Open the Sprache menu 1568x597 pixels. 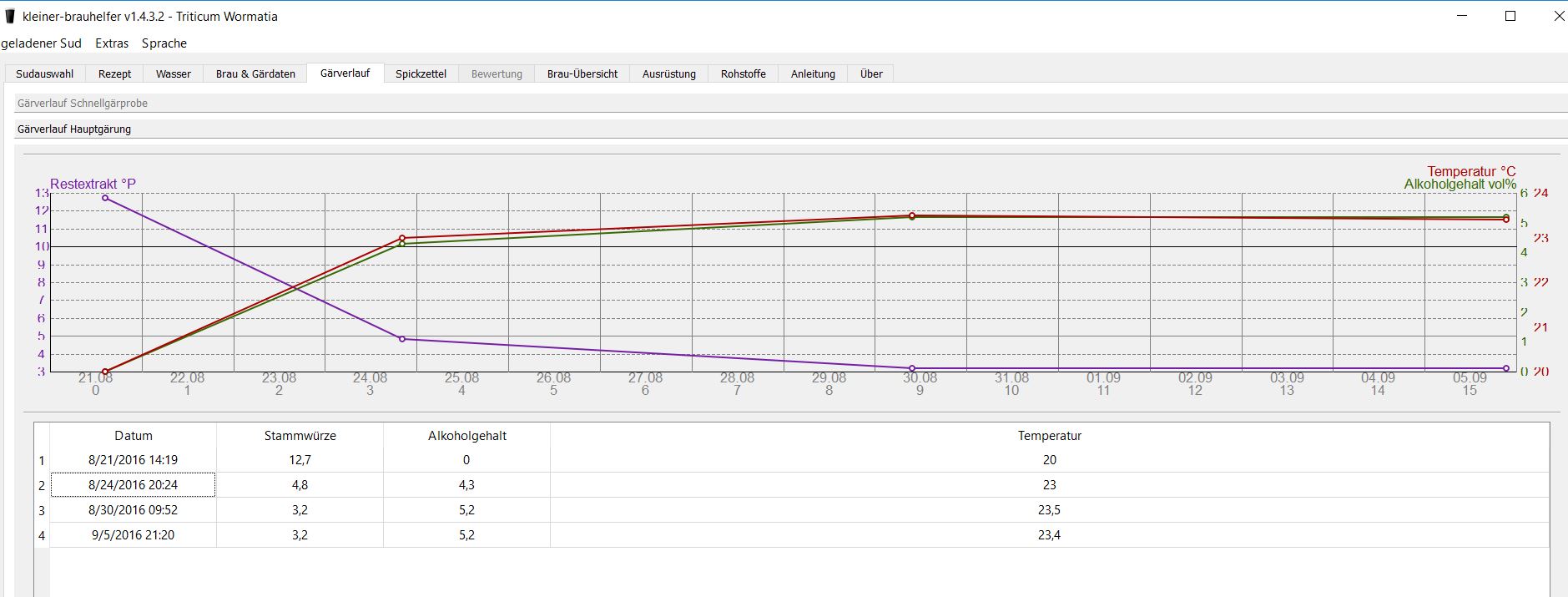pyautogui.click(x=164, y=43)
